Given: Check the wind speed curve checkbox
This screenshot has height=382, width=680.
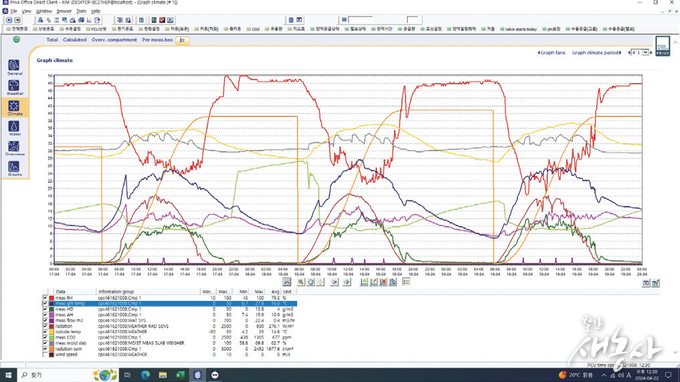Looking at the screenshot, I should pyautogui.click(x=45, y=354).
